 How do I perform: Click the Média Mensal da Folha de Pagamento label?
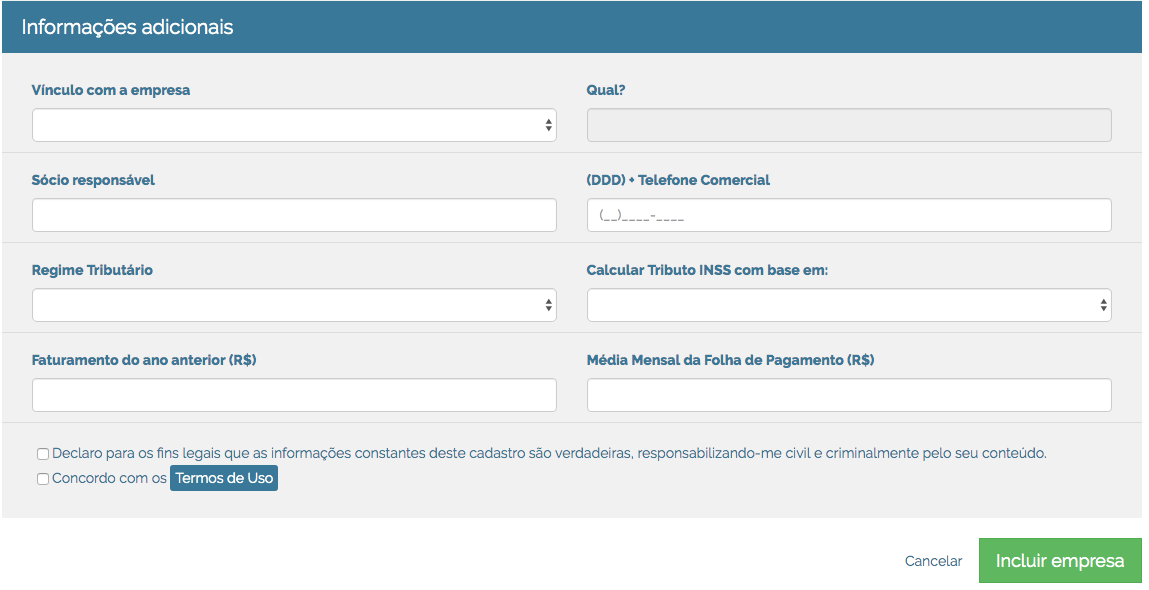click(x=730, y=360)
